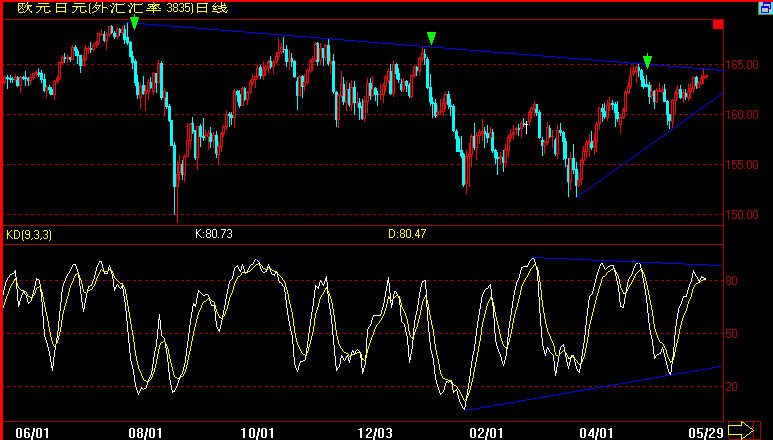Click the KD level 20 axis label
The width and height of the screenshot is (773, 440).
[x=732, y=387]
